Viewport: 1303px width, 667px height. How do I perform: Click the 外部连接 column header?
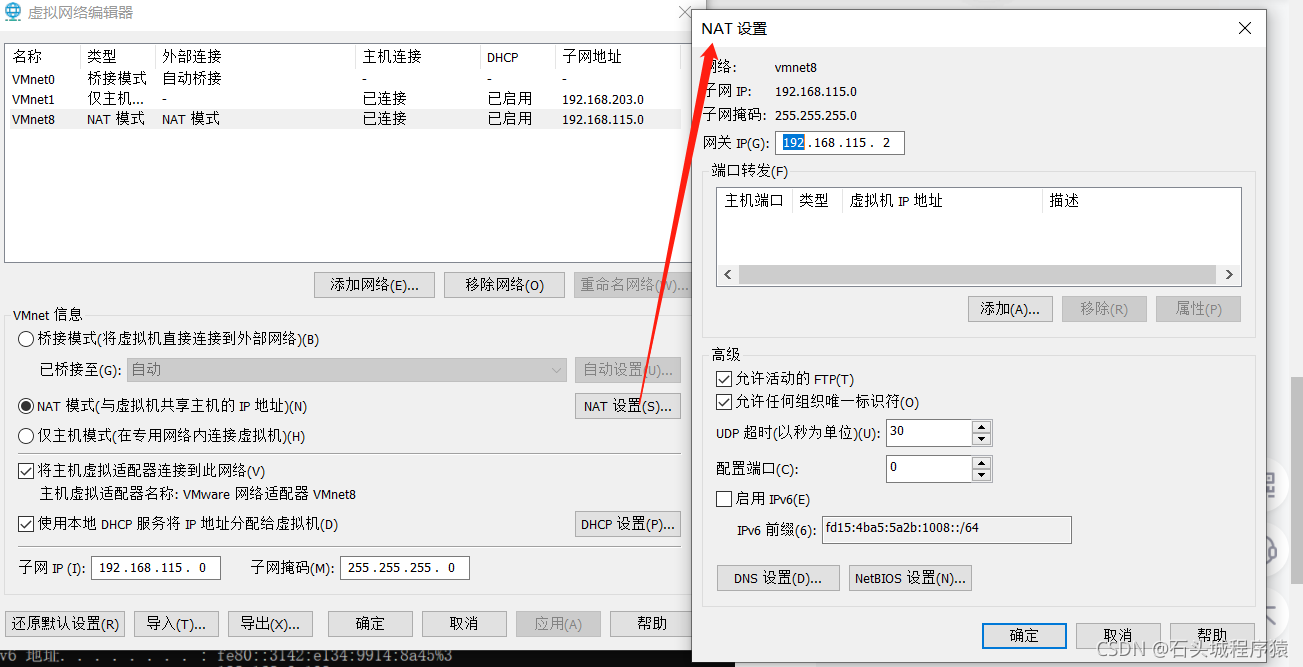[256, 57]
